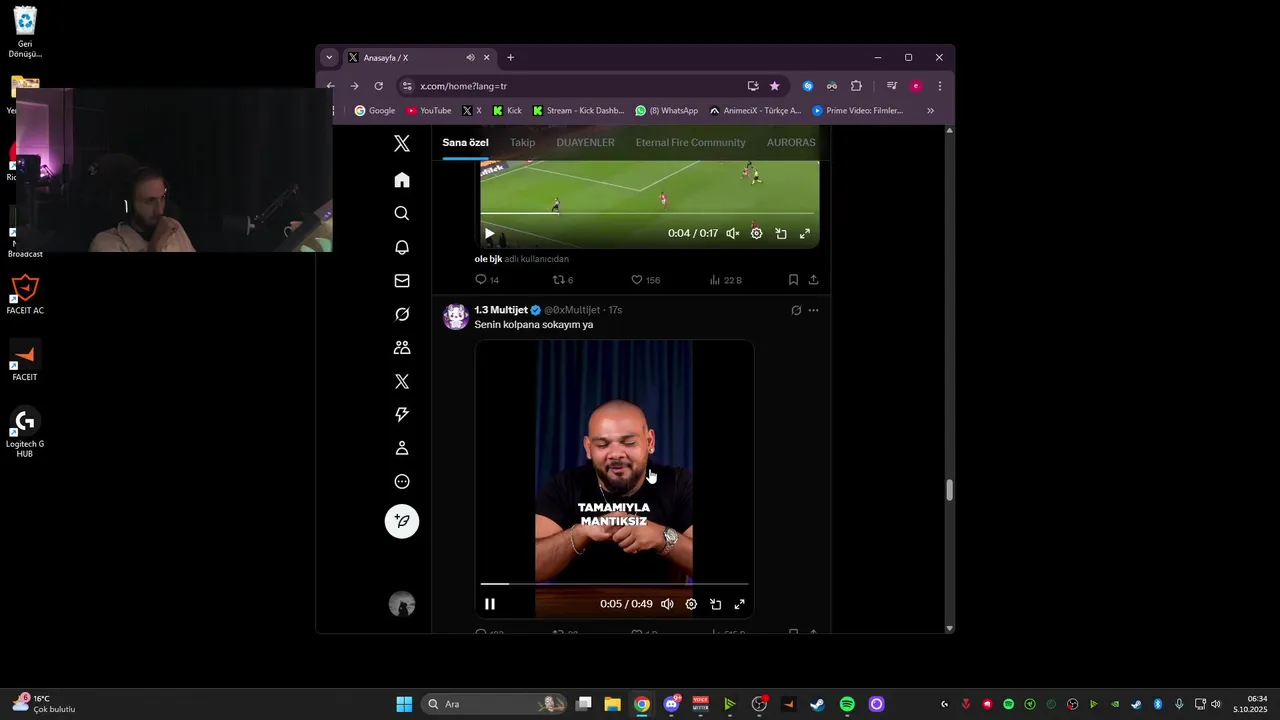Image resolution: width=1280 pixels, height=720 pixels.
Task: Open Spotify from the Windows taskbar
Action: point(847,704)
